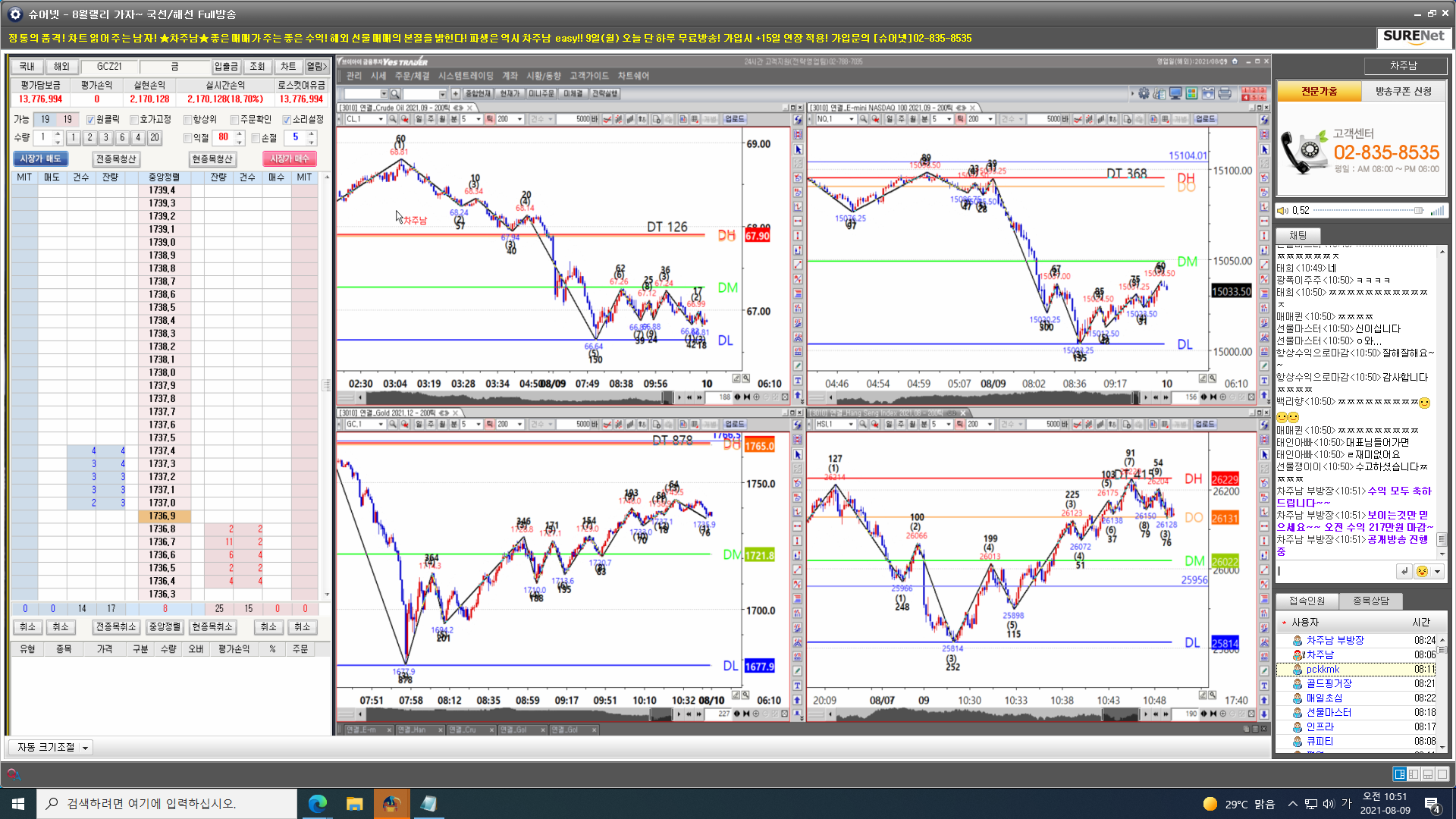This screenshot has height=819, width=1456.
Task: Click magnifier search icon beside symbol field
Action: [395, 94]
